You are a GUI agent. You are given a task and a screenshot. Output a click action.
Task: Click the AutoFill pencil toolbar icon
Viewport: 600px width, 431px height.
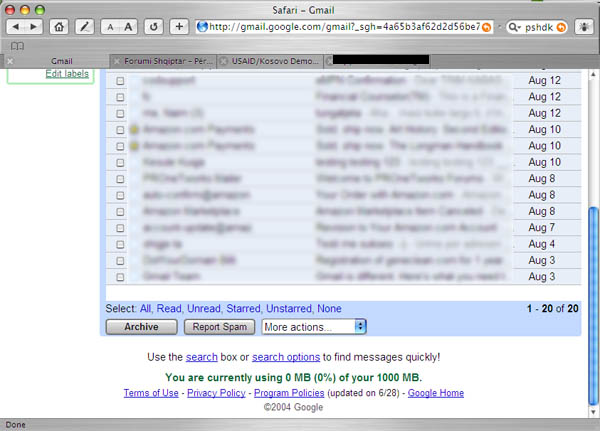(x=85, y=27)
